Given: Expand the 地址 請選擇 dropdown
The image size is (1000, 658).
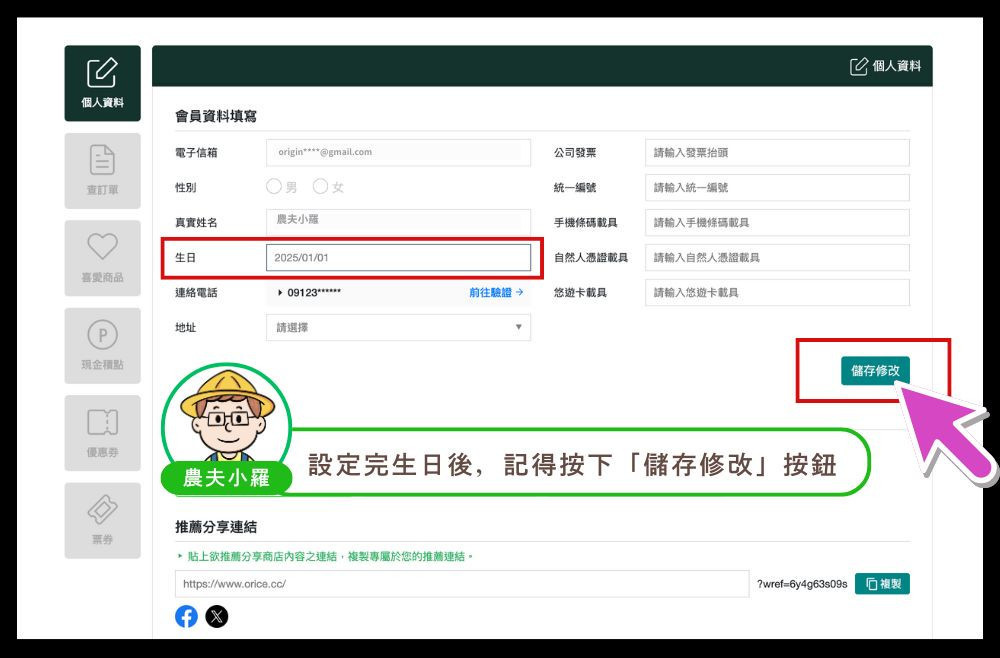Looking at the screenshot, I should pos(398,327).
